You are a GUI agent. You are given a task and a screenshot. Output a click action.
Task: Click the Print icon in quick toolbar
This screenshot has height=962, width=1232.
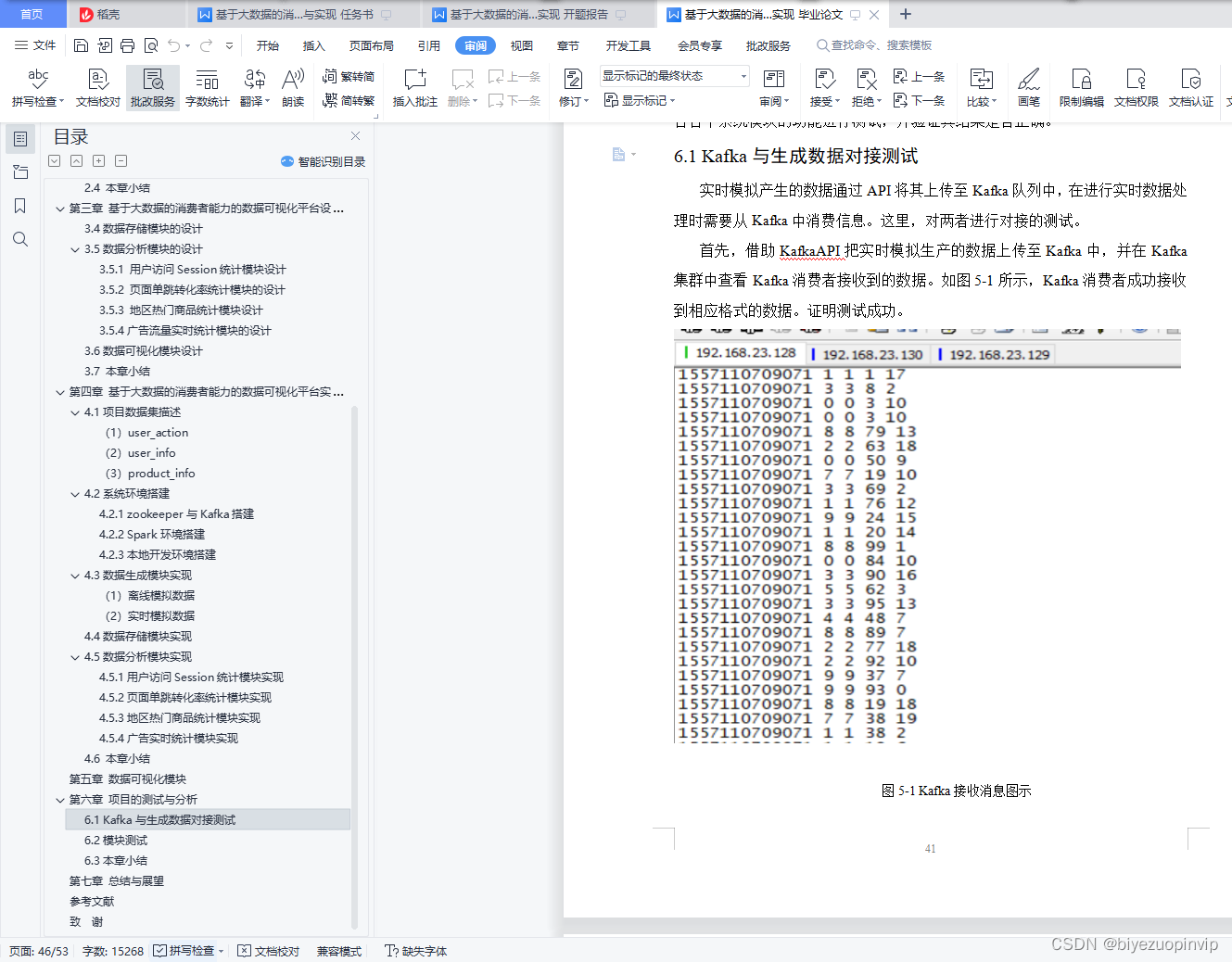(127, 45)
